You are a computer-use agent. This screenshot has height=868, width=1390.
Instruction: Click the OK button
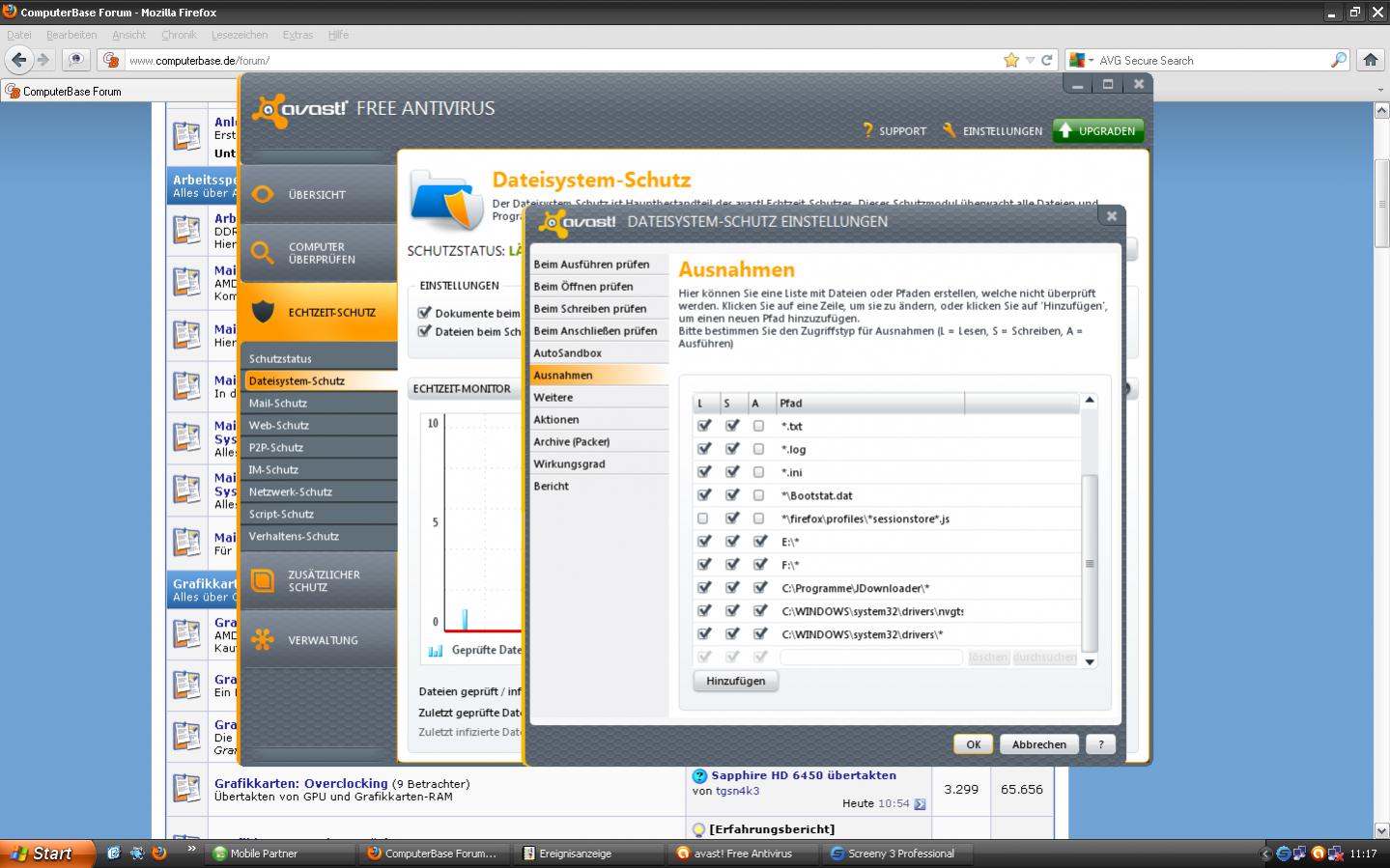point(973,744)
